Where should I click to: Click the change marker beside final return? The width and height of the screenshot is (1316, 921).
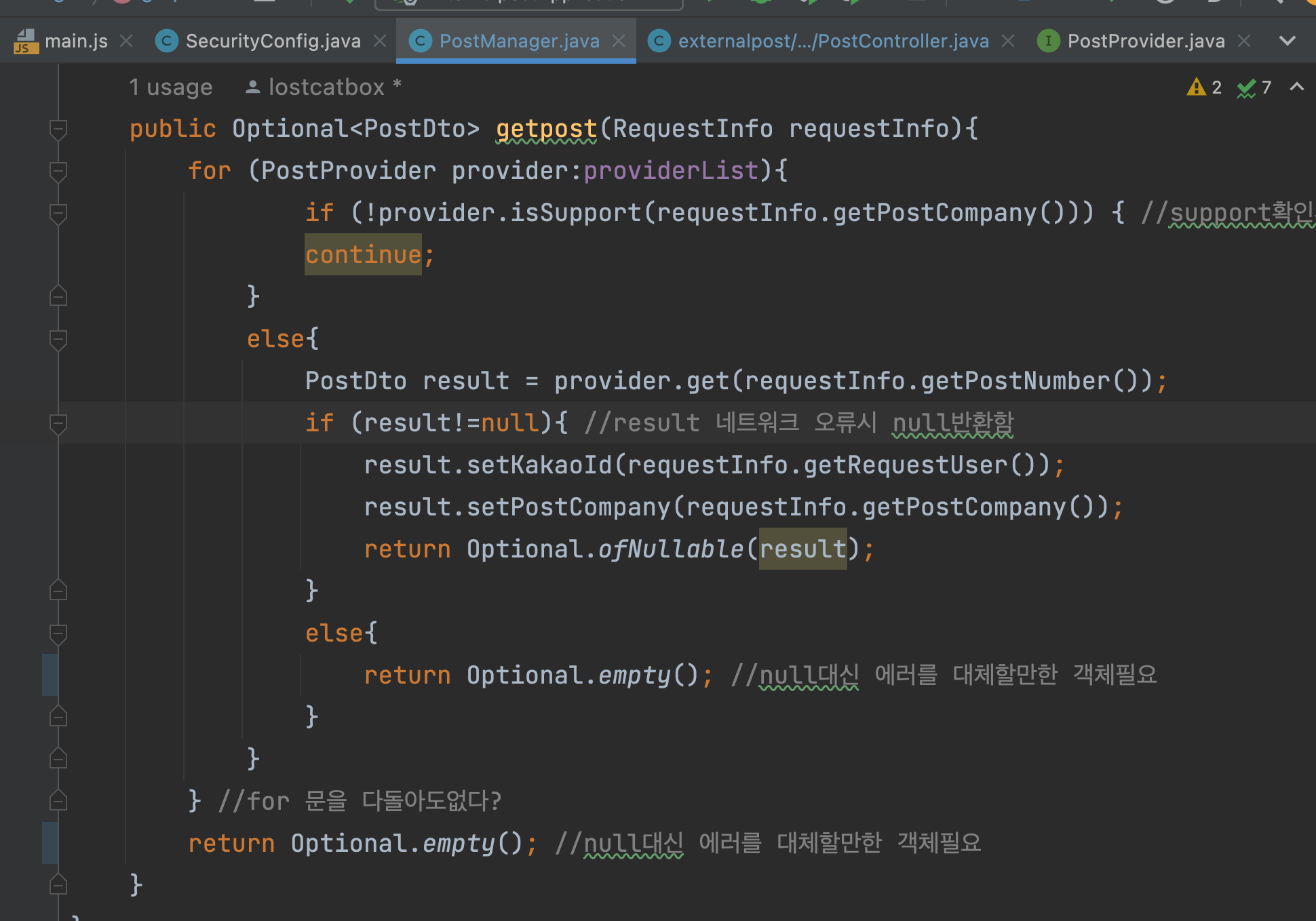click(x=50, y=843)
